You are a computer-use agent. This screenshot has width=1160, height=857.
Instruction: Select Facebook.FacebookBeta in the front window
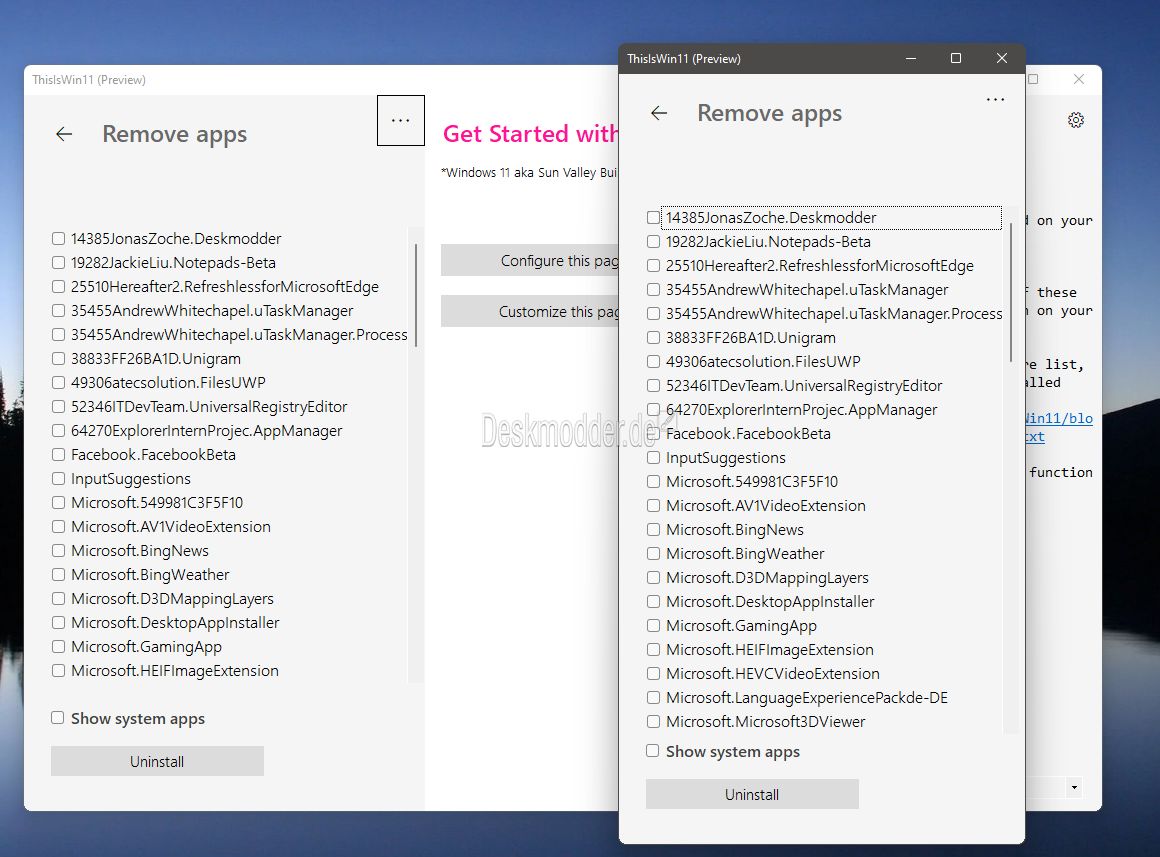[x=653, y=434]
